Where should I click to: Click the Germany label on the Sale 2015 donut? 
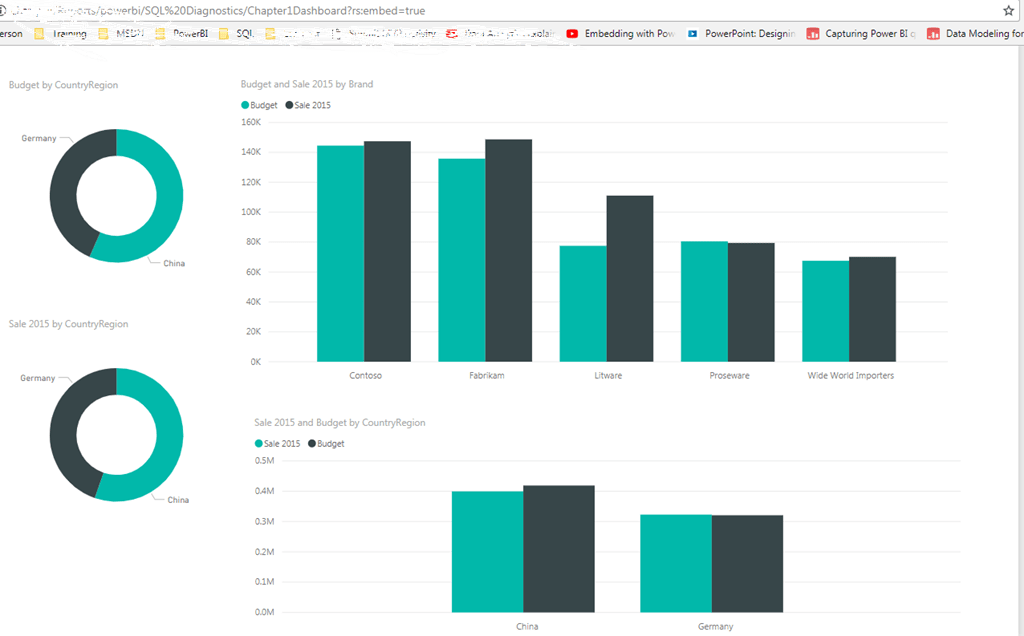point(39,377)
